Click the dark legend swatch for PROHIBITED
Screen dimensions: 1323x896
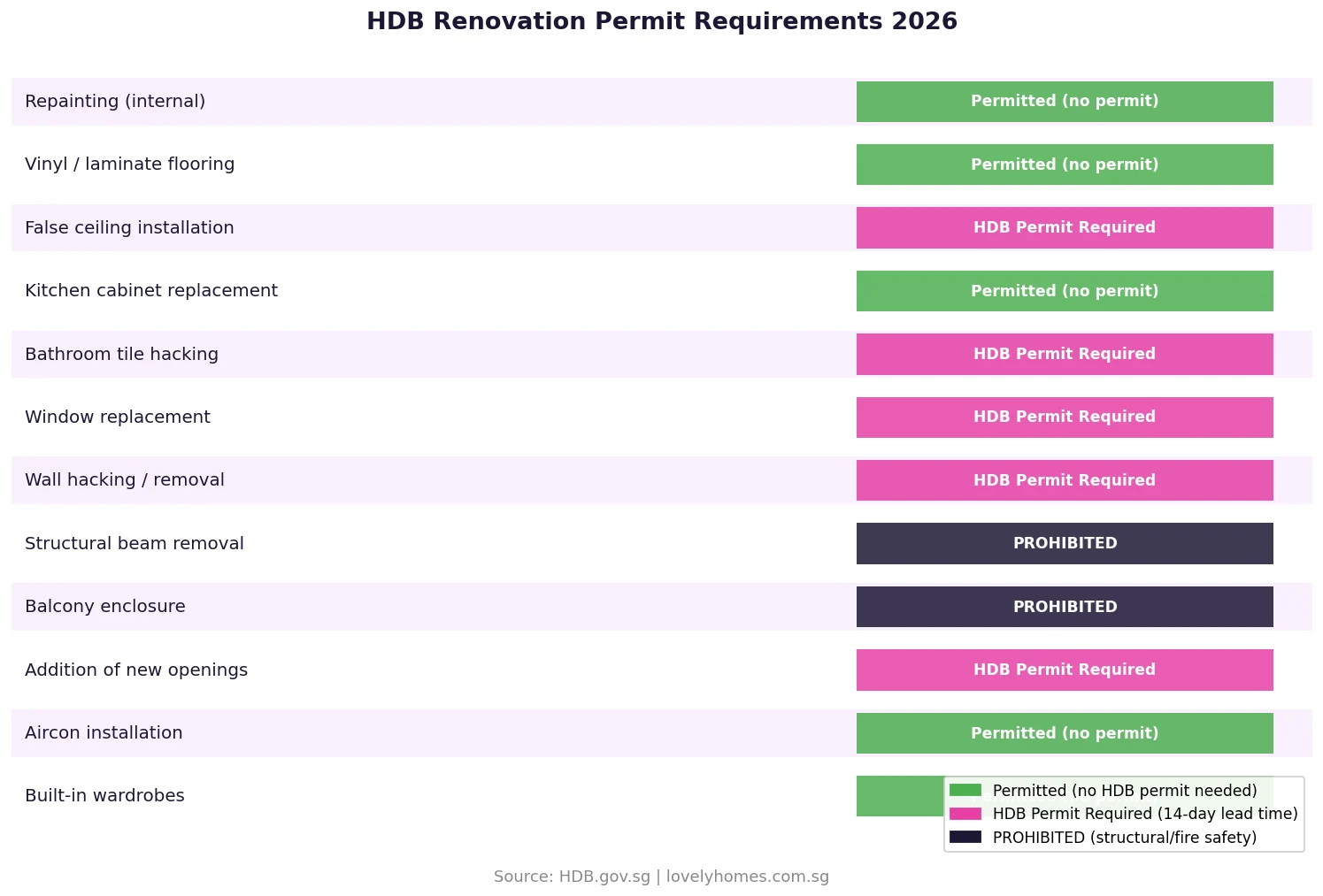(965, 838)
